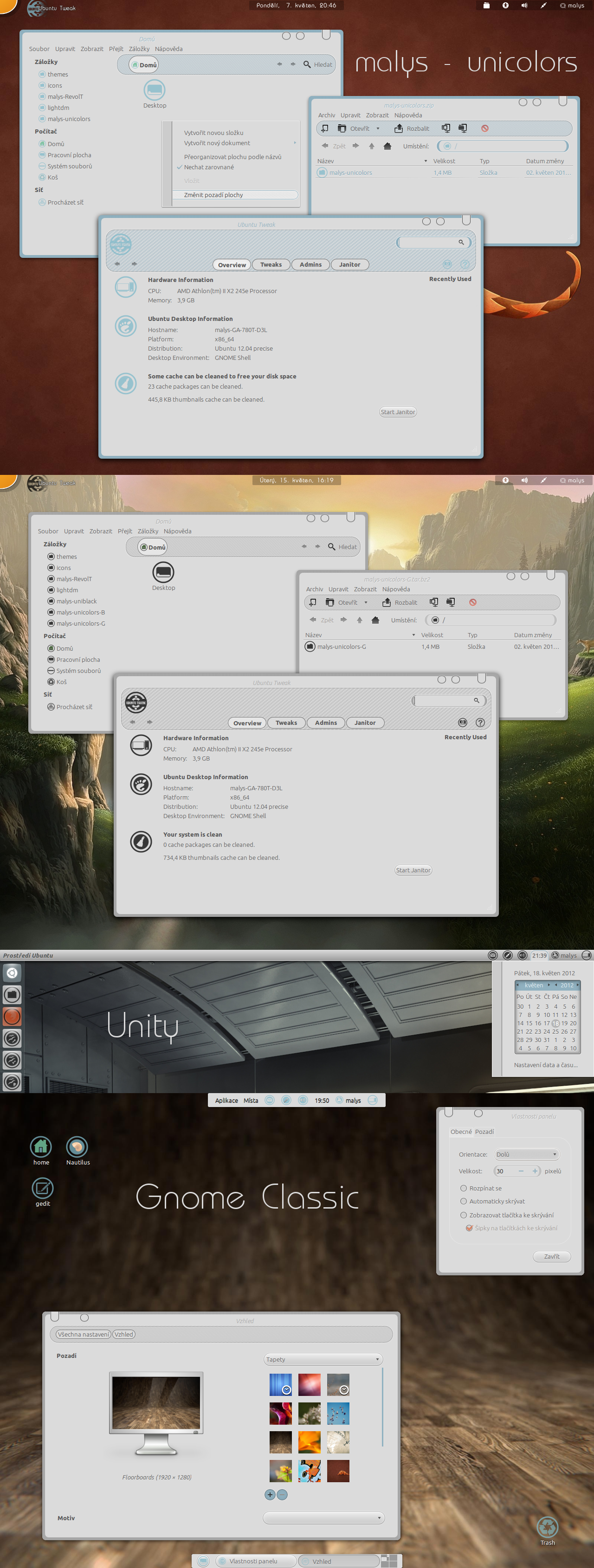Click Rozbalit extract icon in malys-unicolors.zip window
This screenshot has height=1568, width=594.
point(399,128)
